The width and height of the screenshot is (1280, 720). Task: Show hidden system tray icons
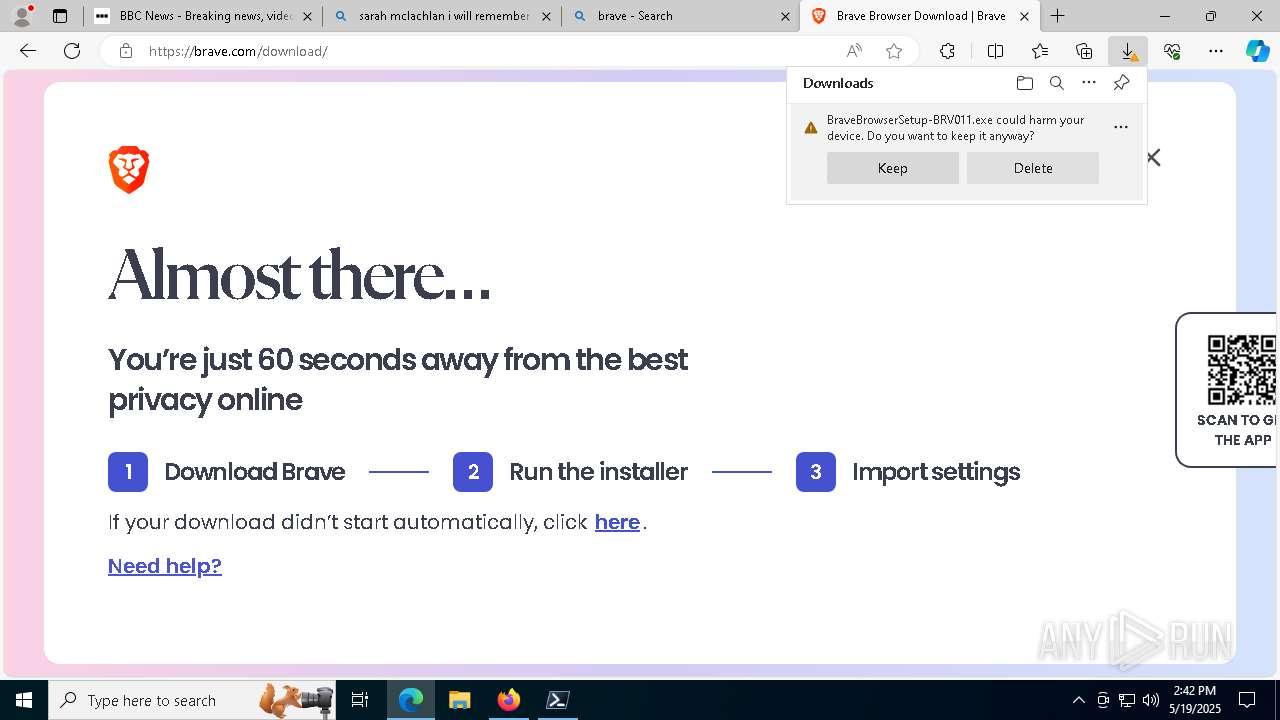click(1078, 700)
